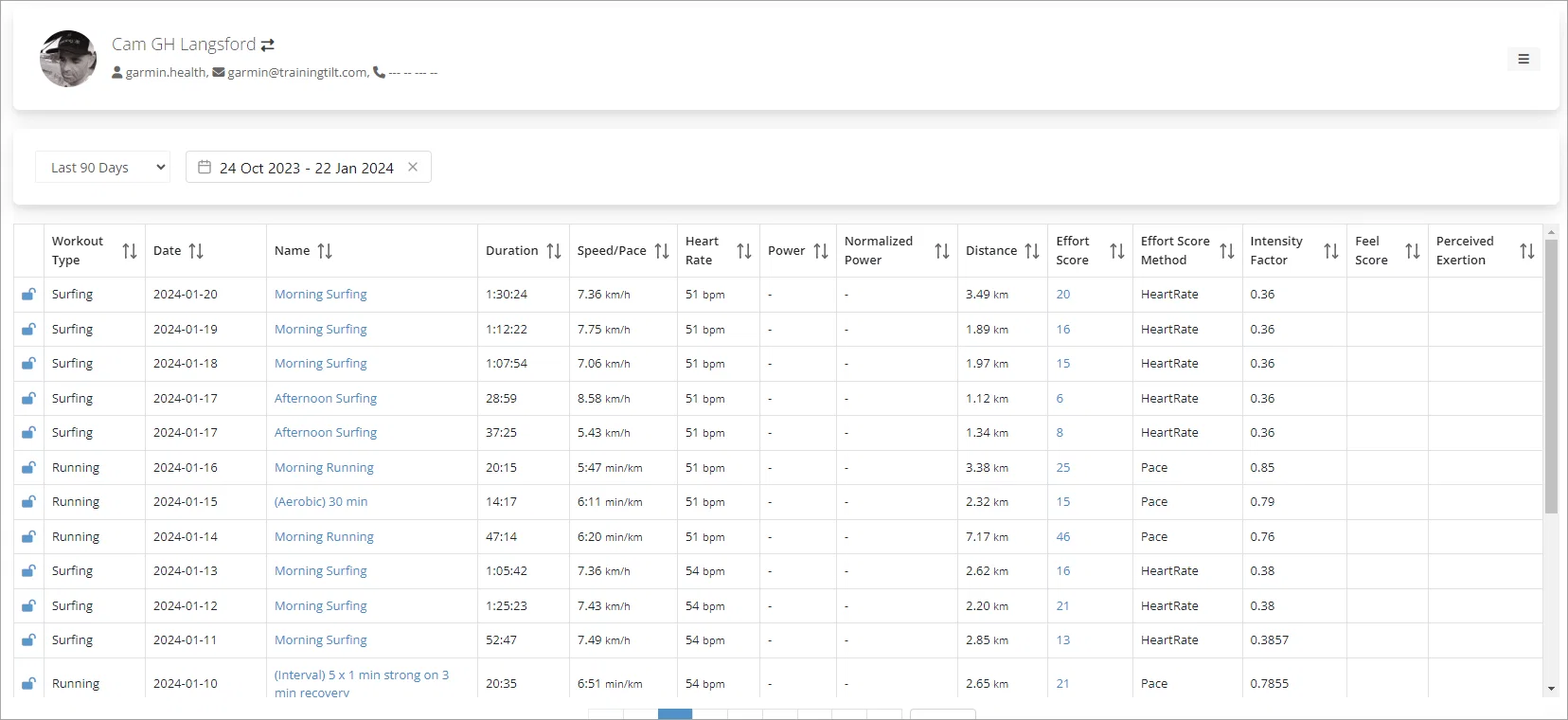
Task: Click the table vertical scrollbar thumb
Action: pyautogui.click(x=1551, y=376)
